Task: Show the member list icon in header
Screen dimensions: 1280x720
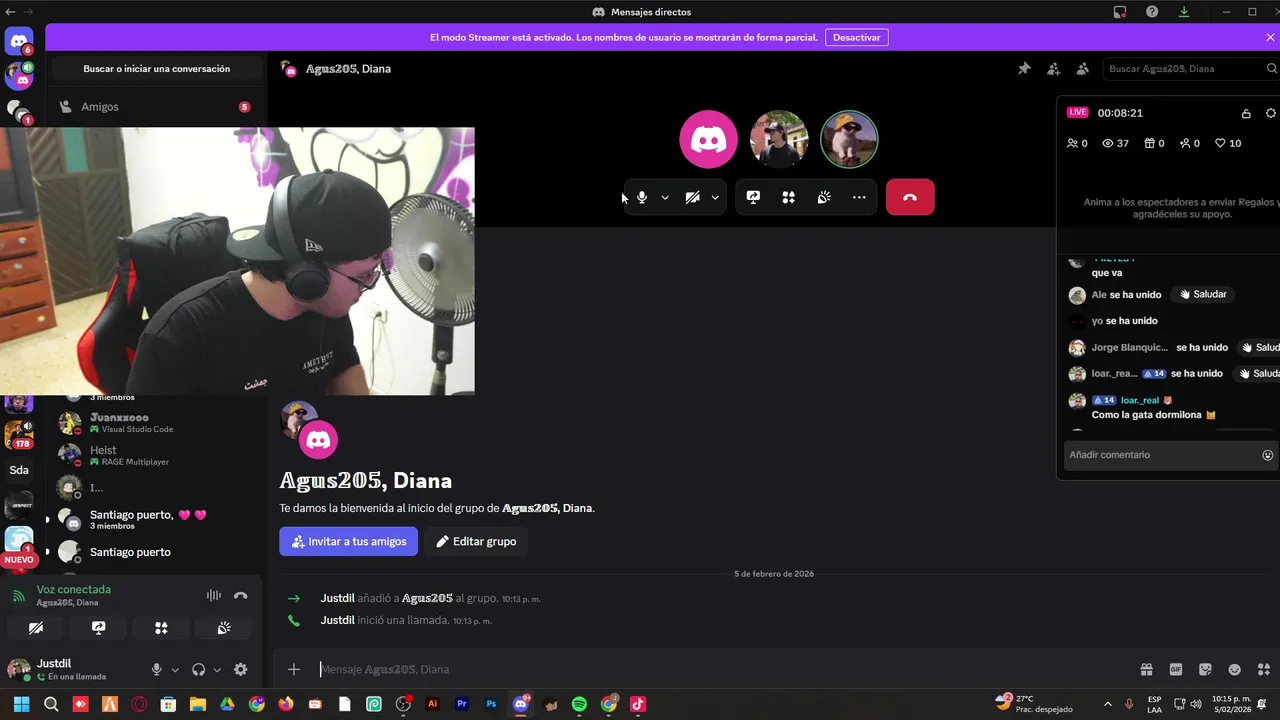Action: 1082,69
